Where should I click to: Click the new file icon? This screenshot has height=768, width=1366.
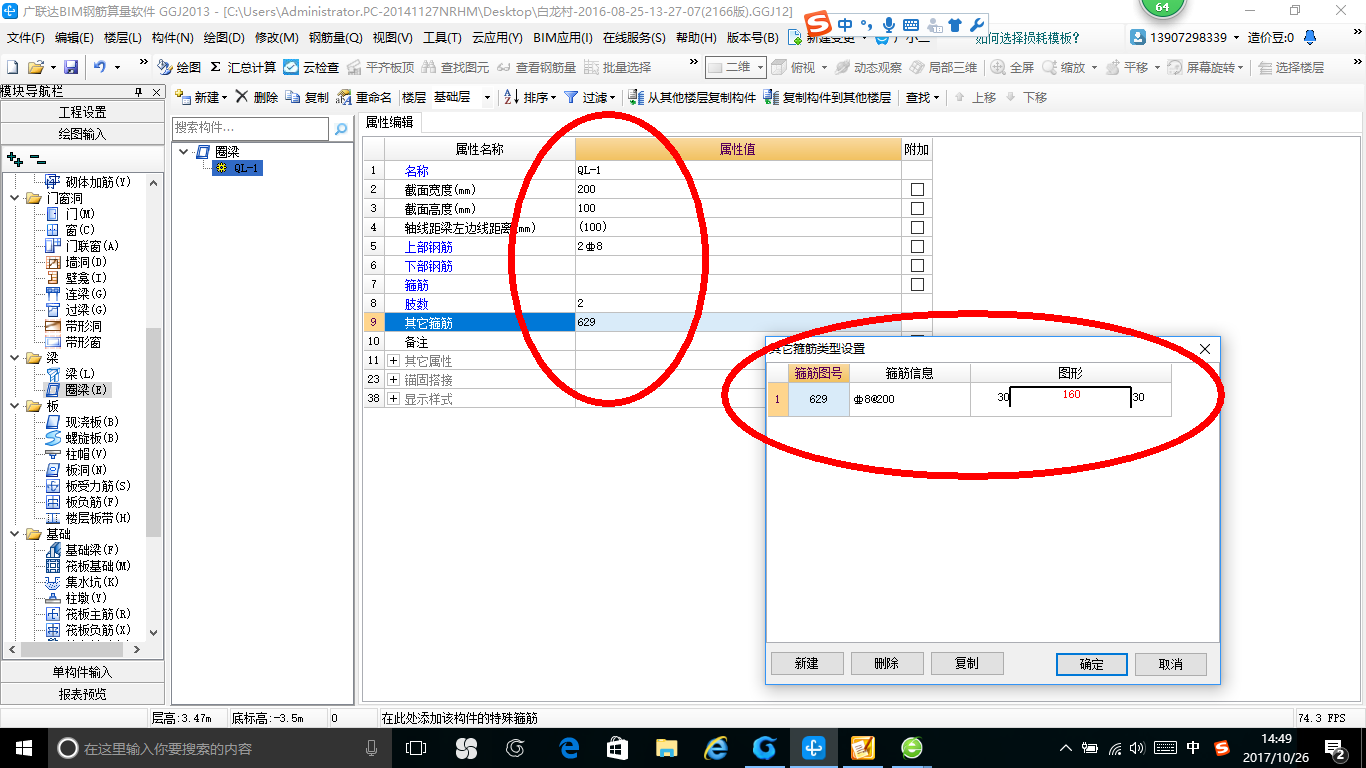12,67
